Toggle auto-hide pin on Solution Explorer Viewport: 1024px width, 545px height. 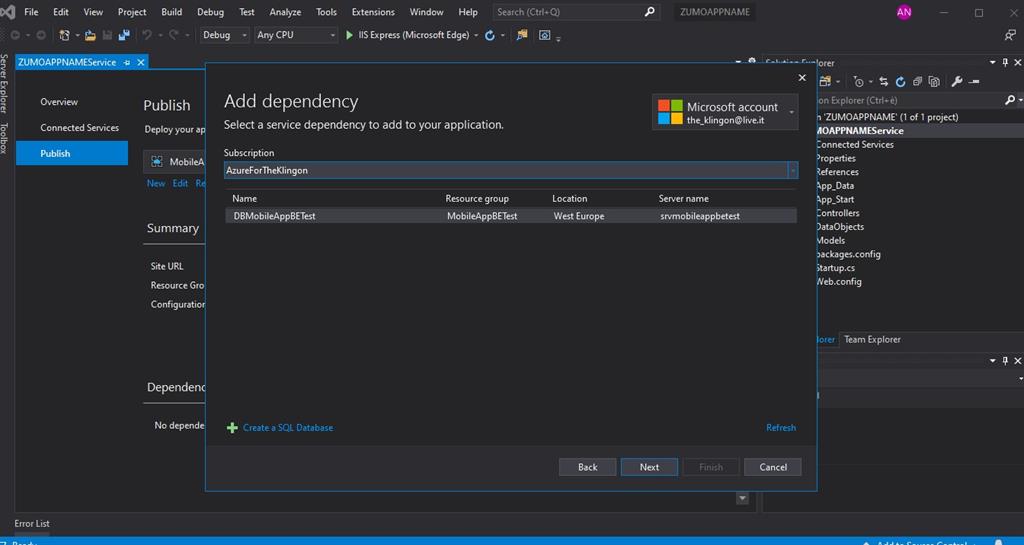coord(1005,62)
